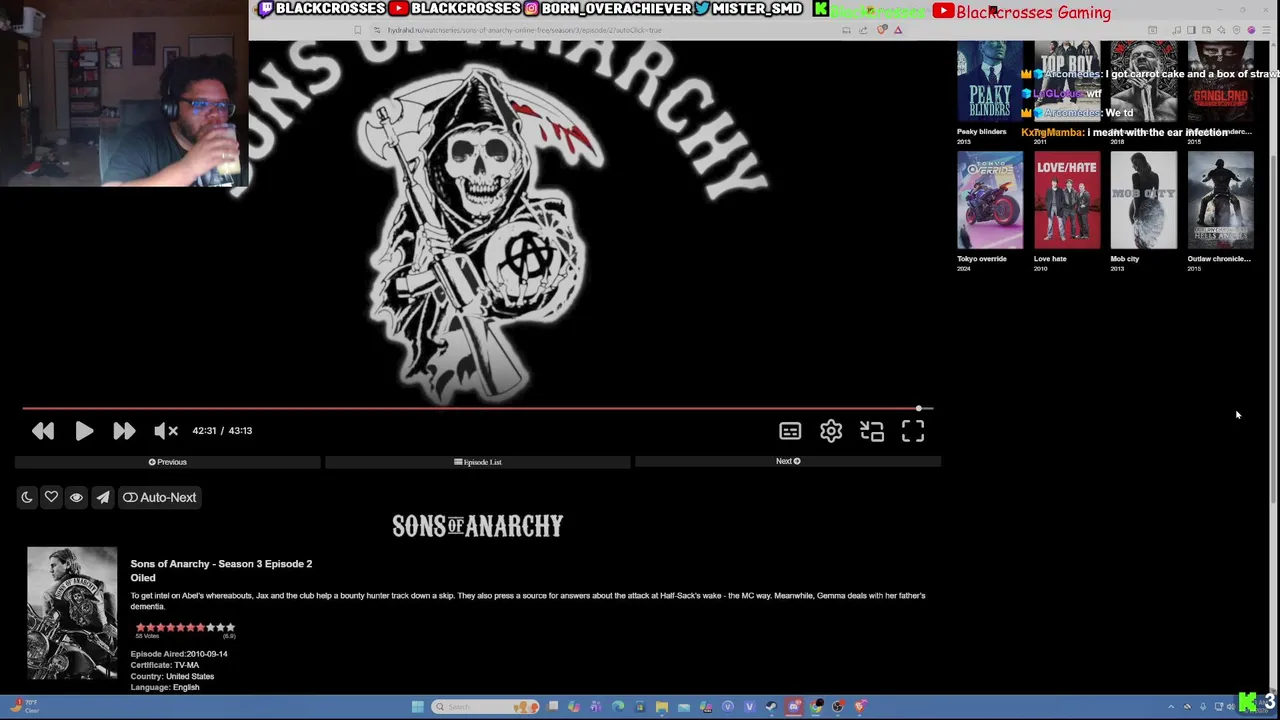Open Steam from the taskbar
1280x720 pixels.
tap(771, 707)
